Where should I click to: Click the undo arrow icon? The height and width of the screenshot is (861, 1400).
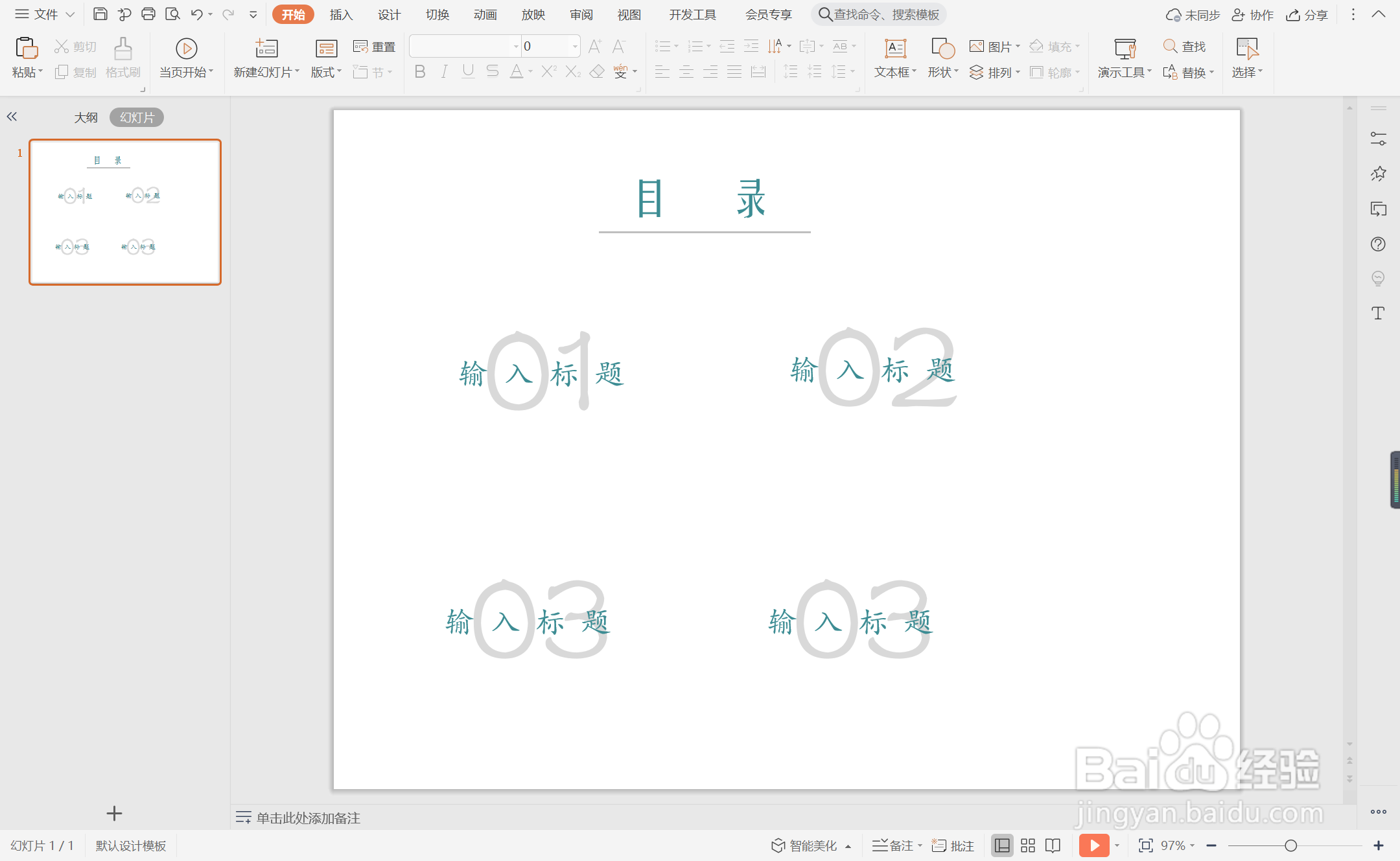tap(196, 14)
